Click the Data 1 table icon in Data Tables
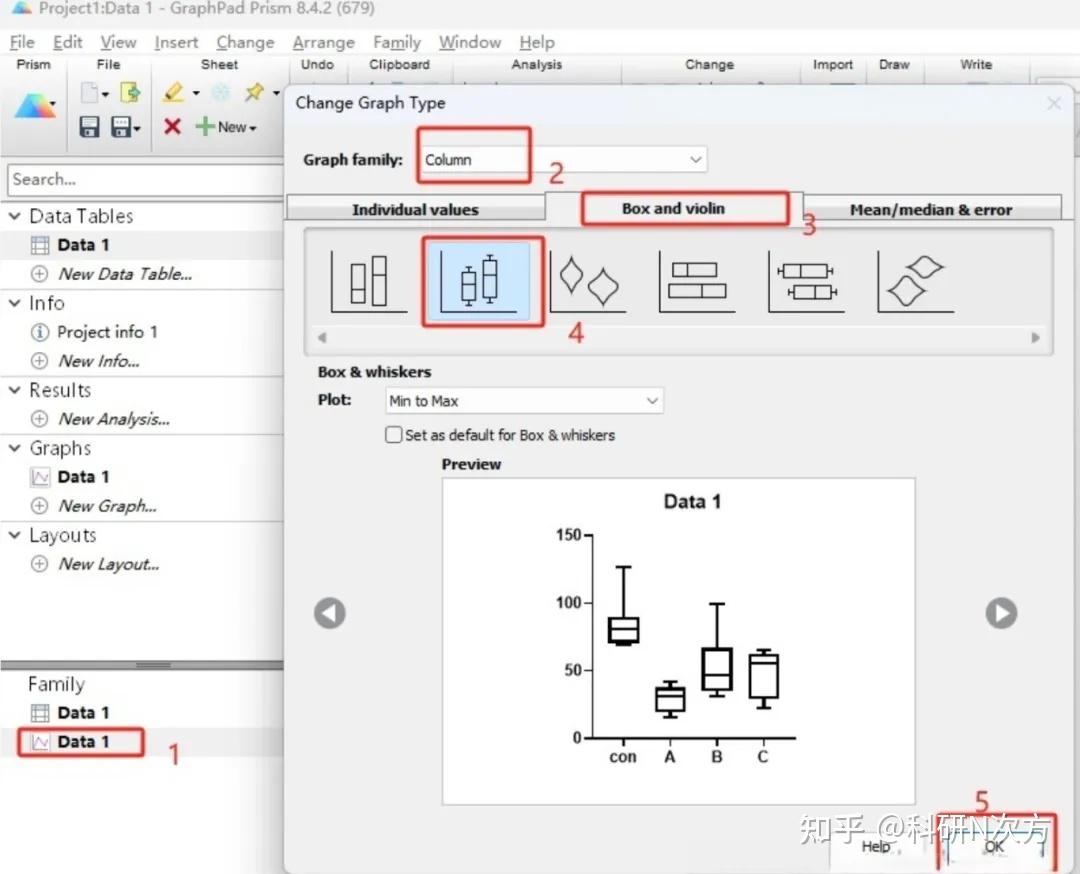Screen dimensions: 1080x874 [40, 245]
